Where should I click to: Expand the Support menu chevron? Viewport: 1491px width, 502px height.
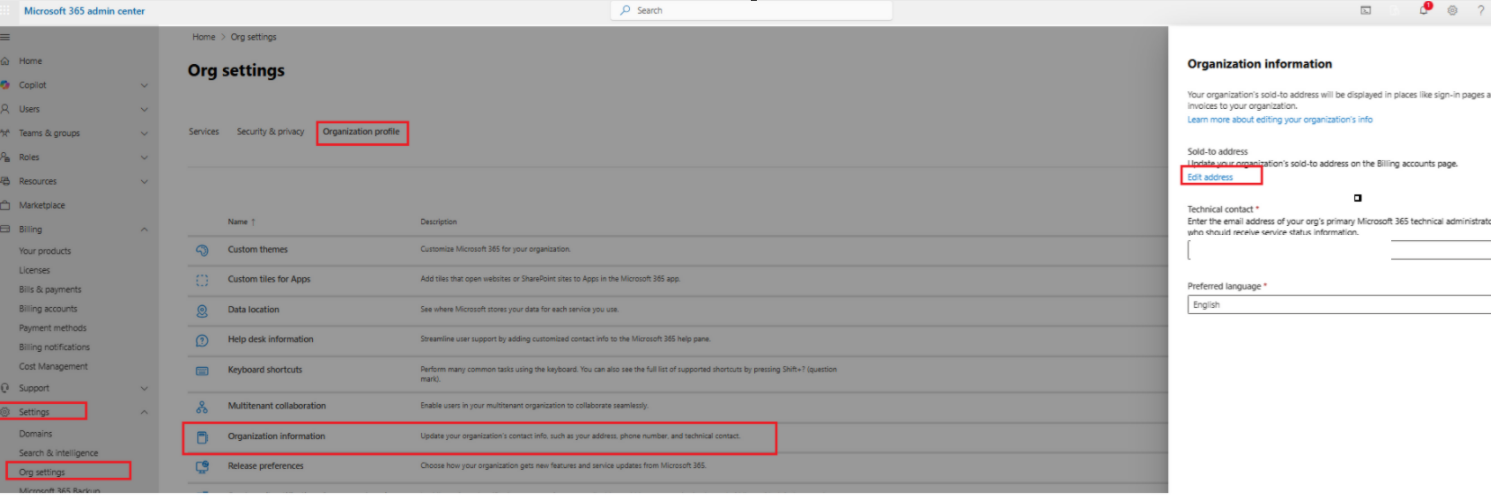(x=144, y=388)
